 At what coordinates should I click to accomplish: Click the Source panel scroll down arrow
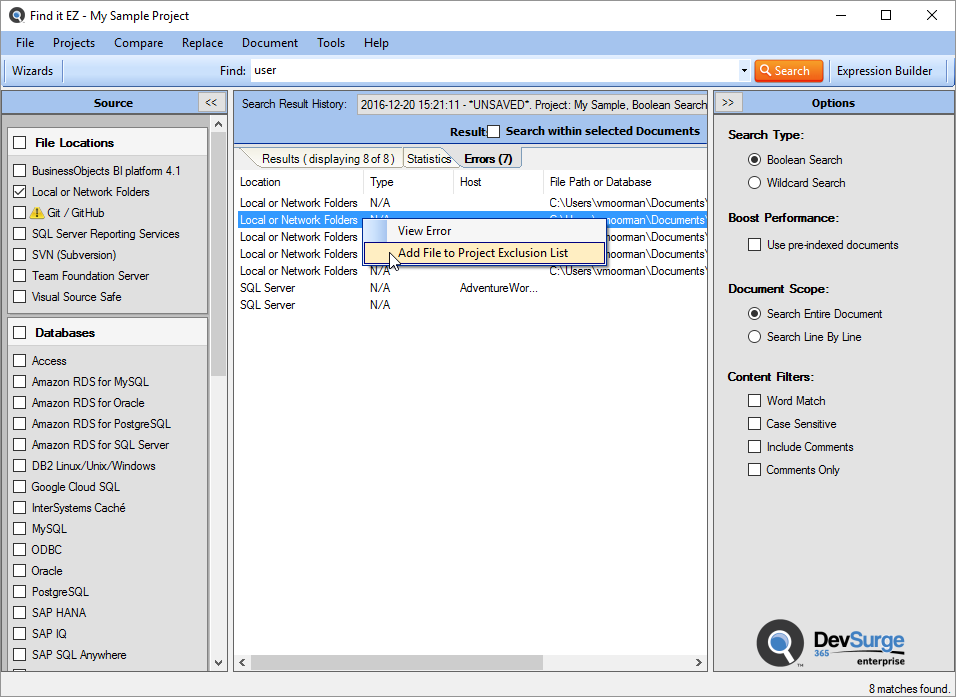click(218, 663)
